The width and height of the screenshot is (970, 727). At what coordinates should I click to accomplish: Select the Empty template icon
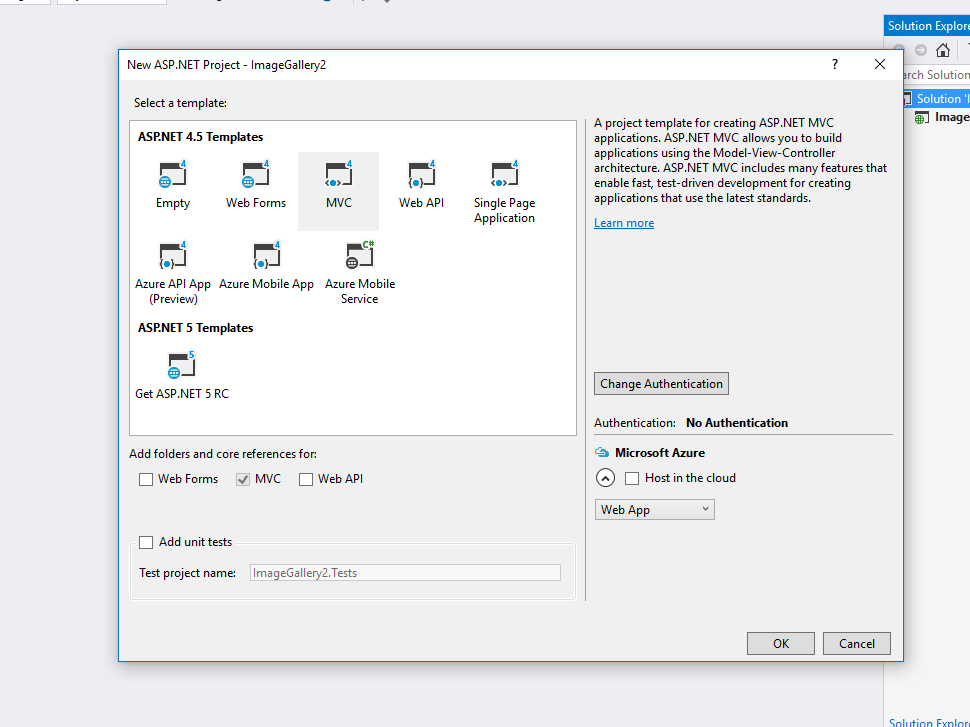click(173, 174)
